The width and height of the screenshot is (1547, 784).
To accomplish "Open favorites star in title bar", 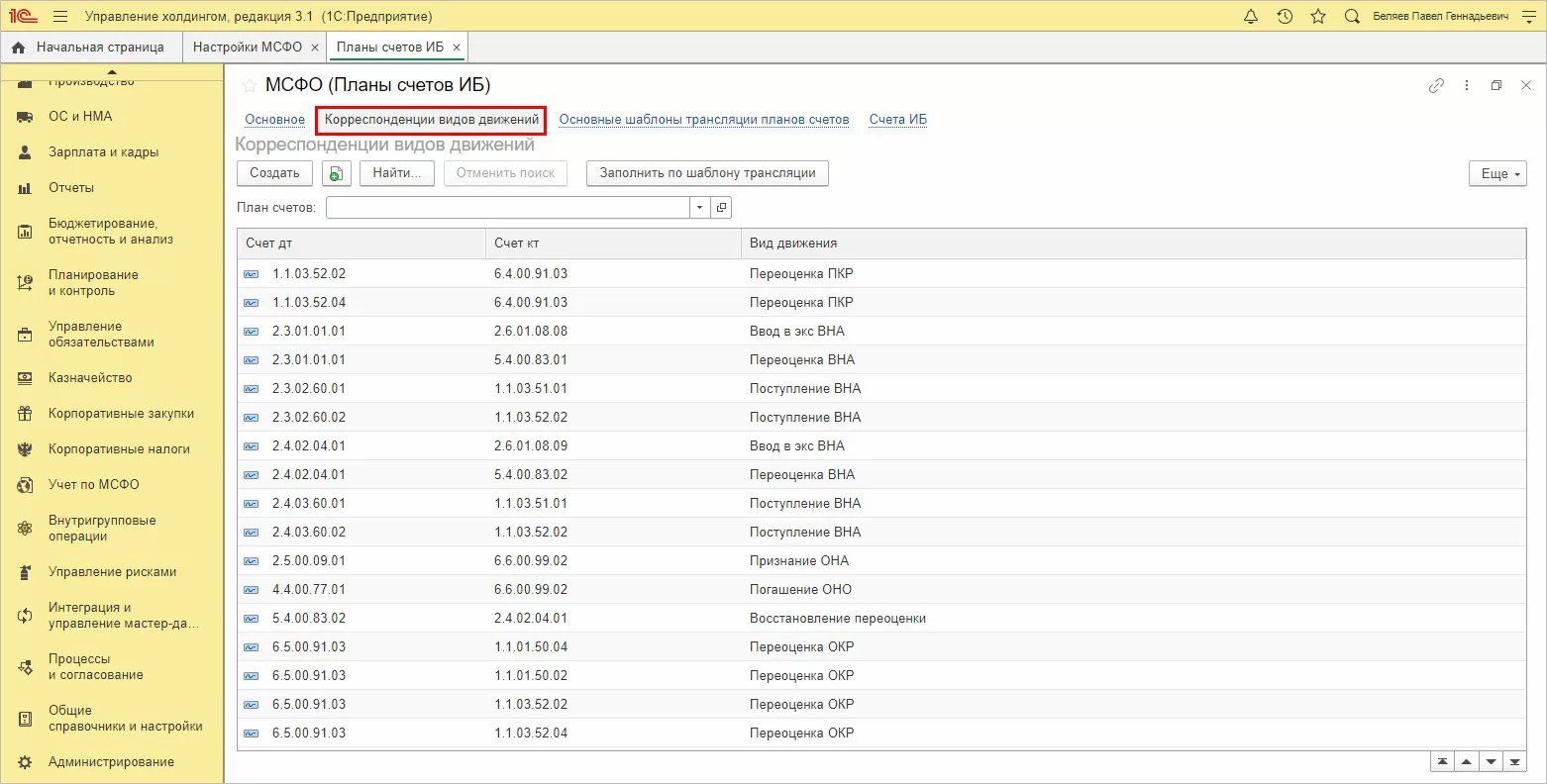I will (x=1318, y=17).
